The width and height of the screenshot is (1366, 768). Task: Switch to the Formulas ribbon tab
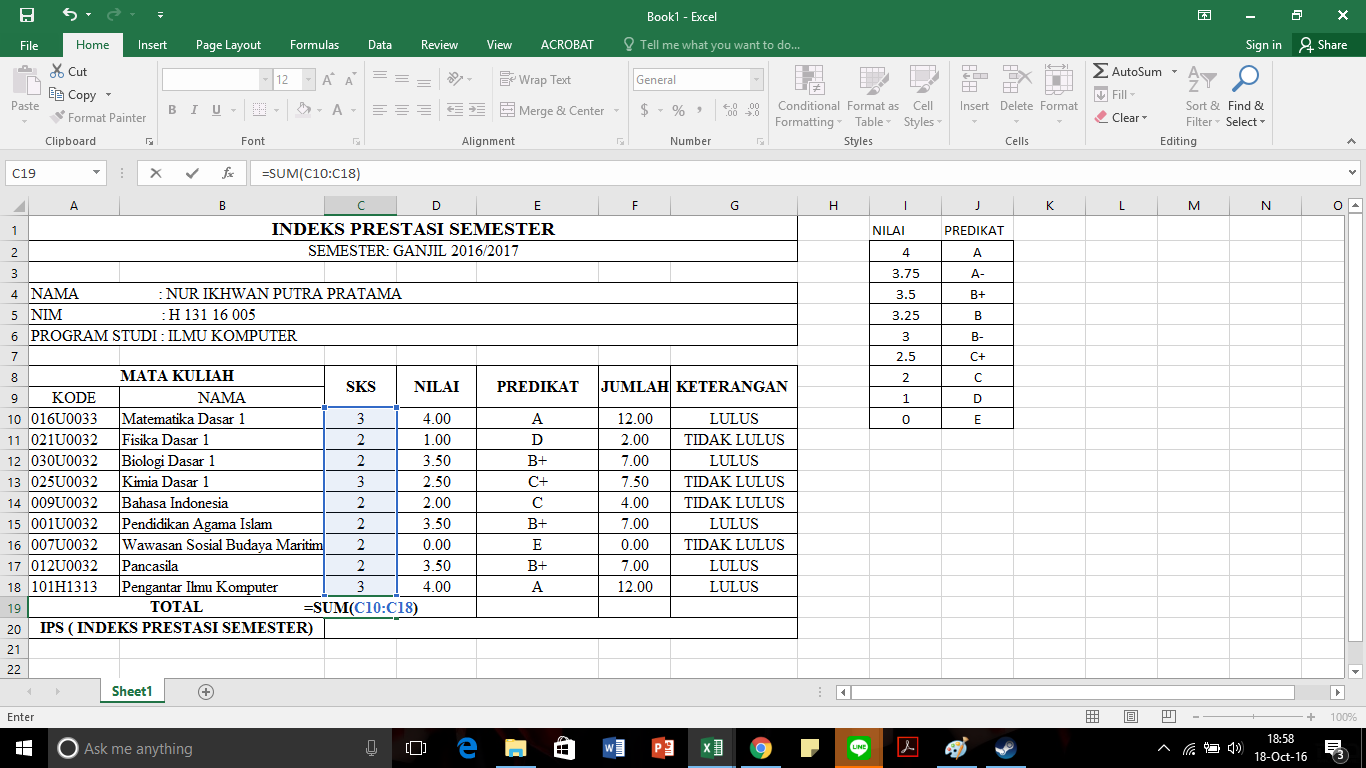point(314,44)
